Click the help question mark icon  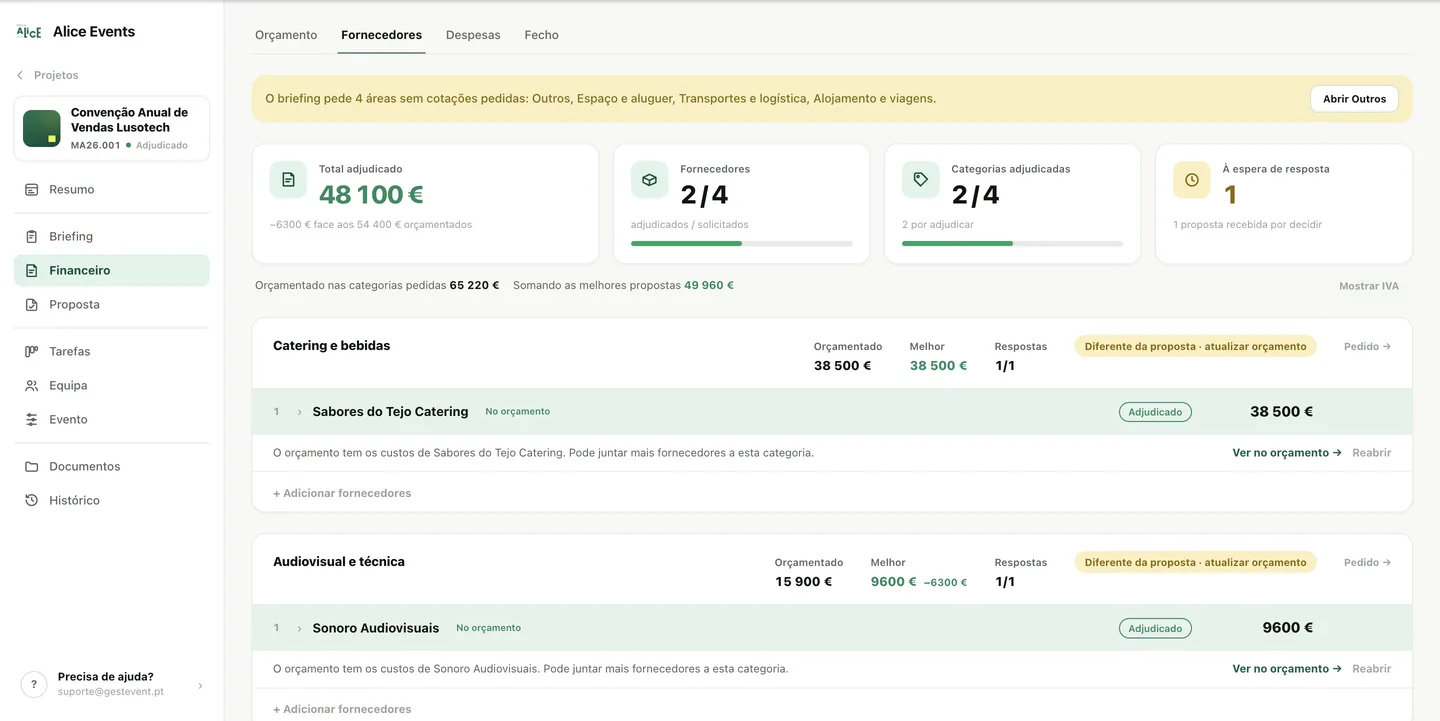34,684
